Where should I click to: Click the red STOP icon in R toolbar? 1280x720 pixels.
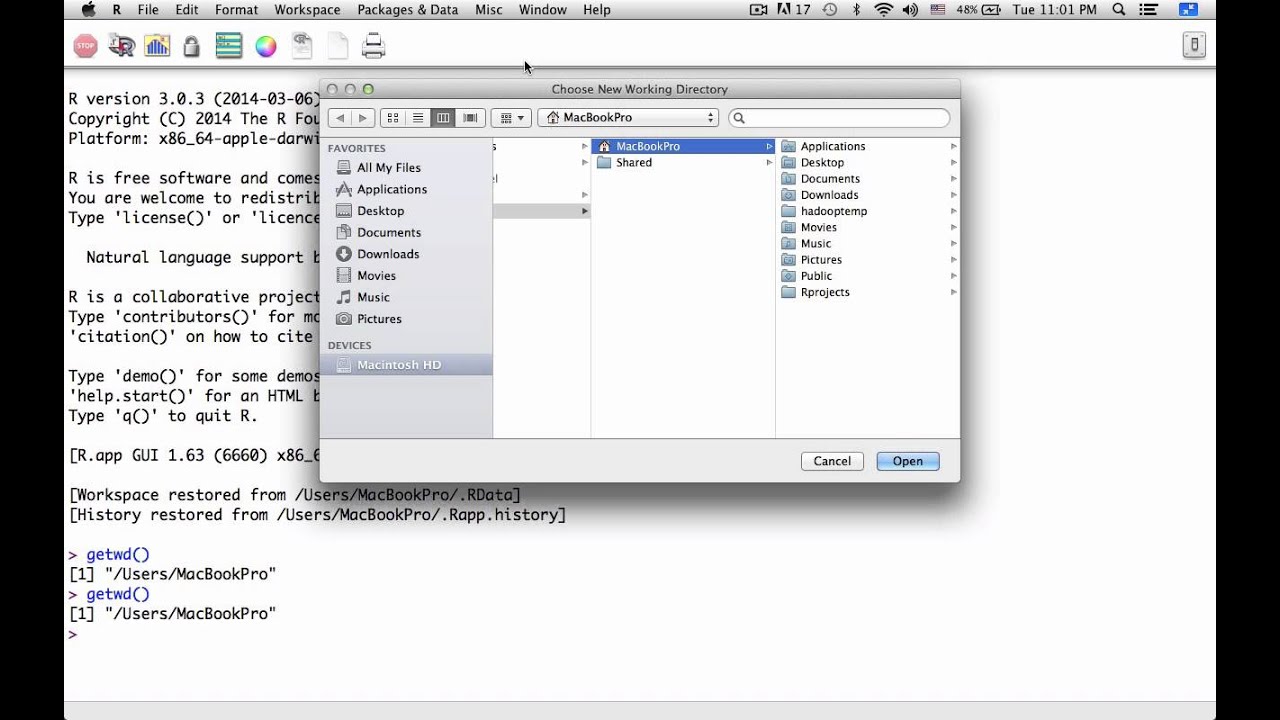click(86, 46)
